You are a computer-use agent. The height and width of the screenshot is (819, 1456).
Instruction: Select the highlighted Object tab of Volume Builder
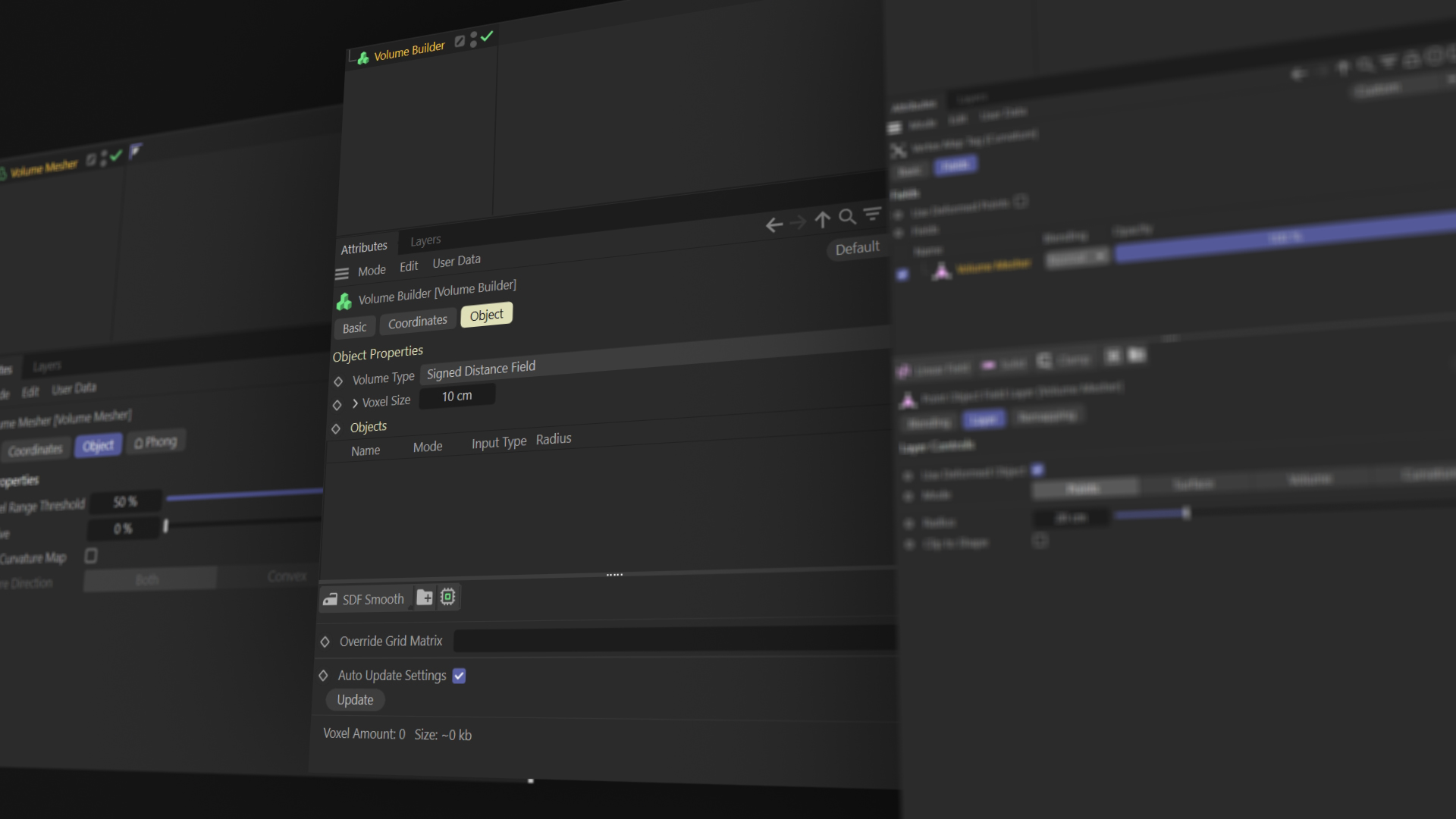[486, 315]
